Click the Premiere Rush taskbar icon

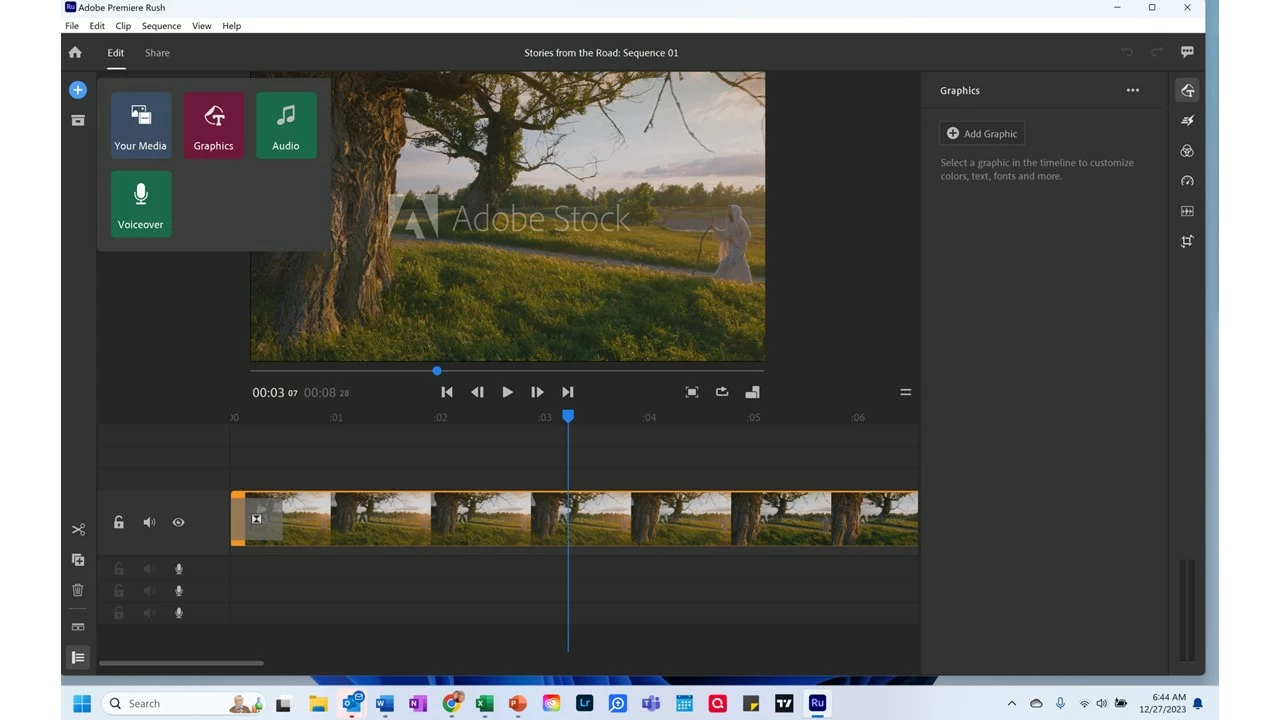click(x=817, y=703)
